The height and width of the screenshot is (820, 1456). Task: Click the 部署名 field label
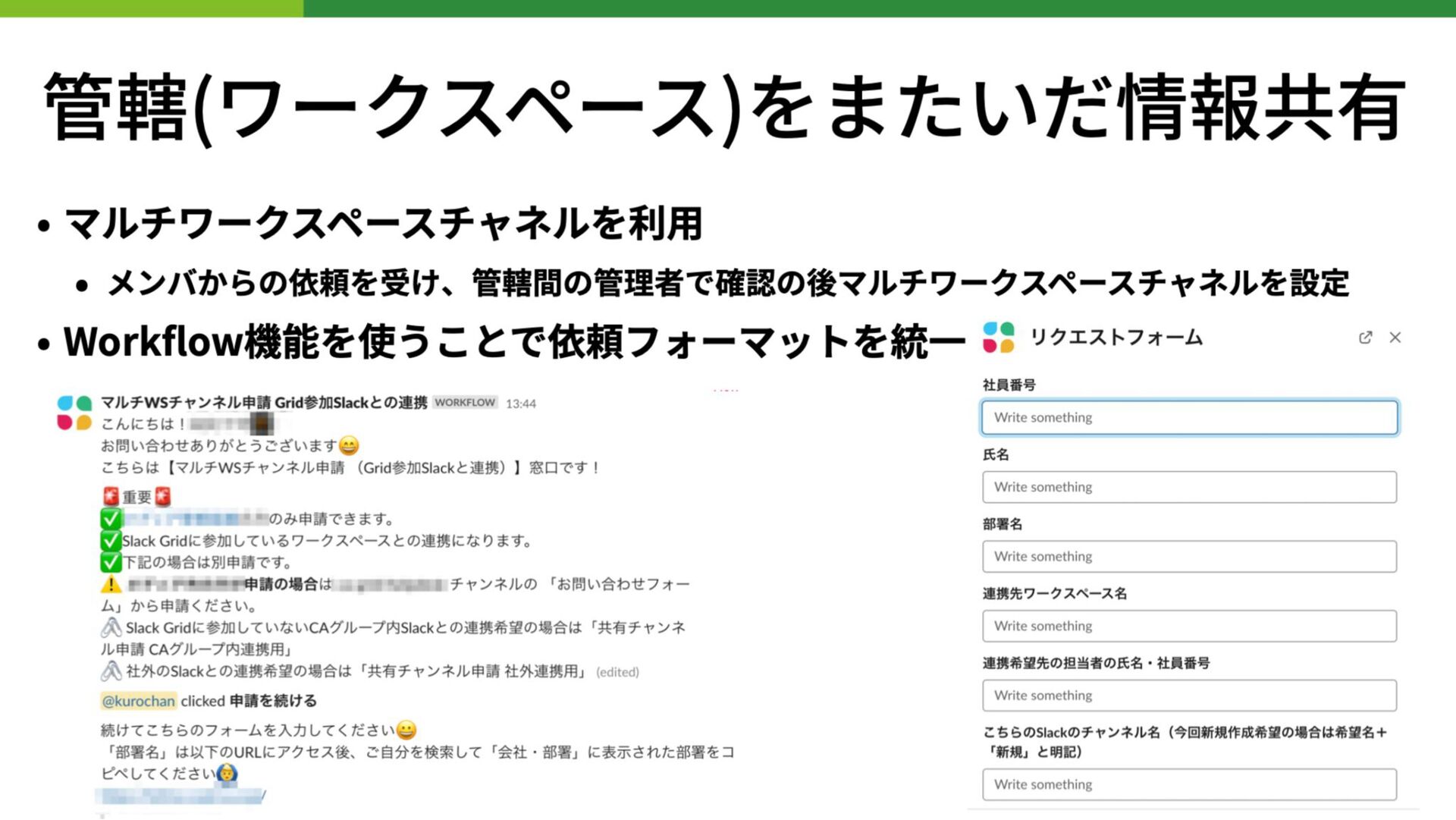[1003, 524]
